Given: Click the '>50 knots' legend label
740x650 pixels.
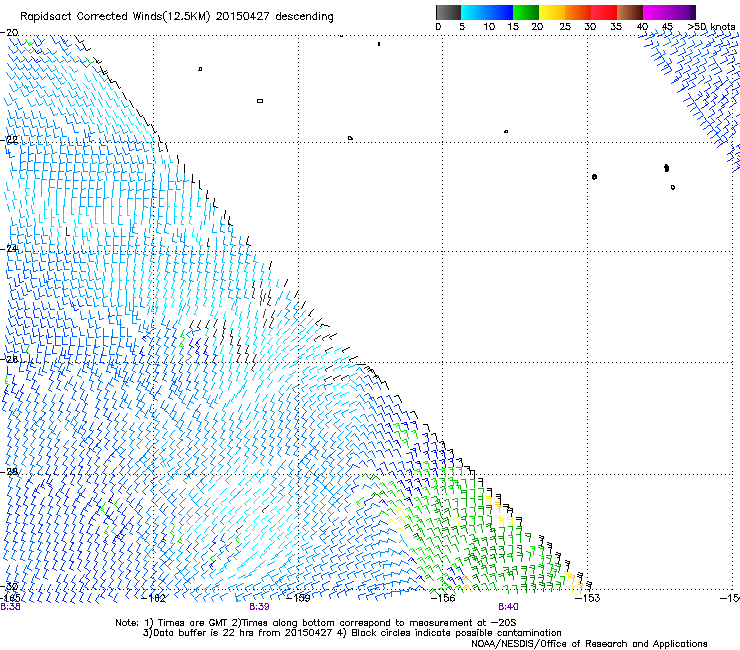Looking at the screenshot, I should coord(711,27).
